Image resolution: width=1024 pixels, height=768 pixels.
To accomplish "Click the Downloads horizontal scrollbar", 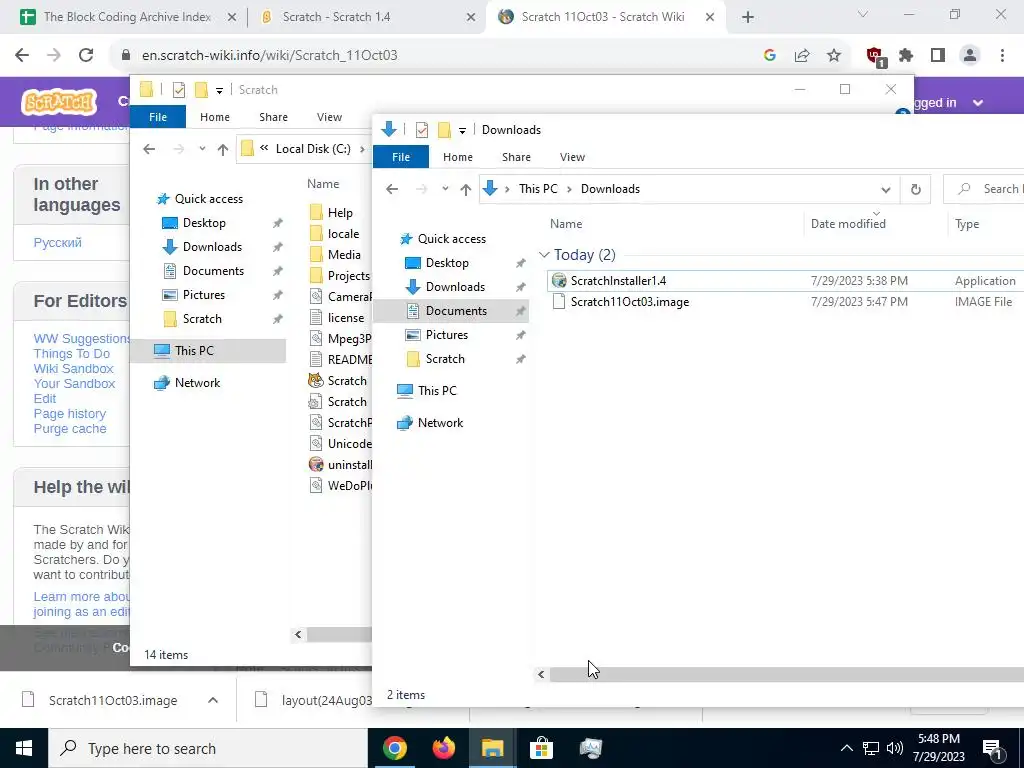I will pos(786,675).
